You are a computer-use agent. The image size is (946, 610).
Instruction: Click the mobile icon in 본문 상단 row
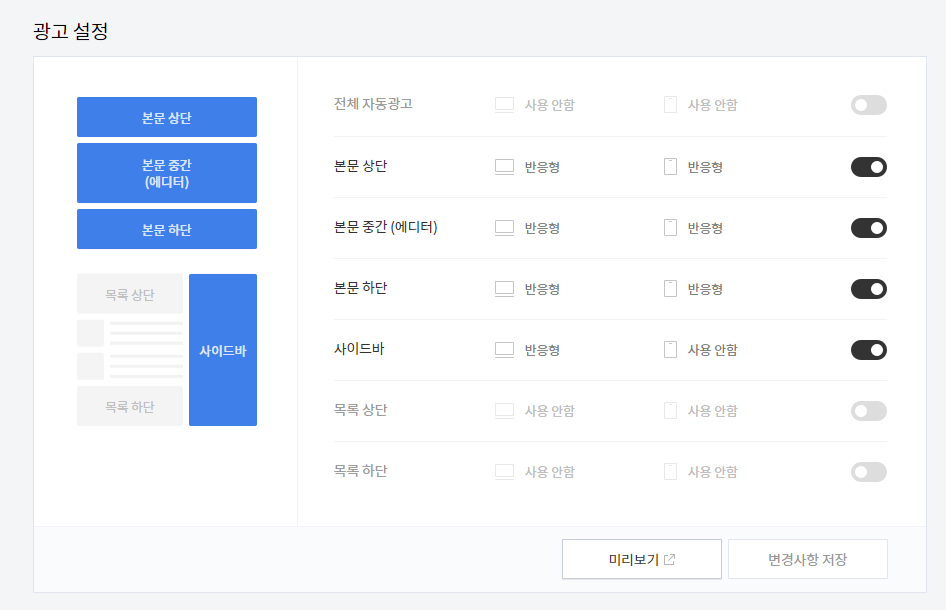tap(670, 167)
